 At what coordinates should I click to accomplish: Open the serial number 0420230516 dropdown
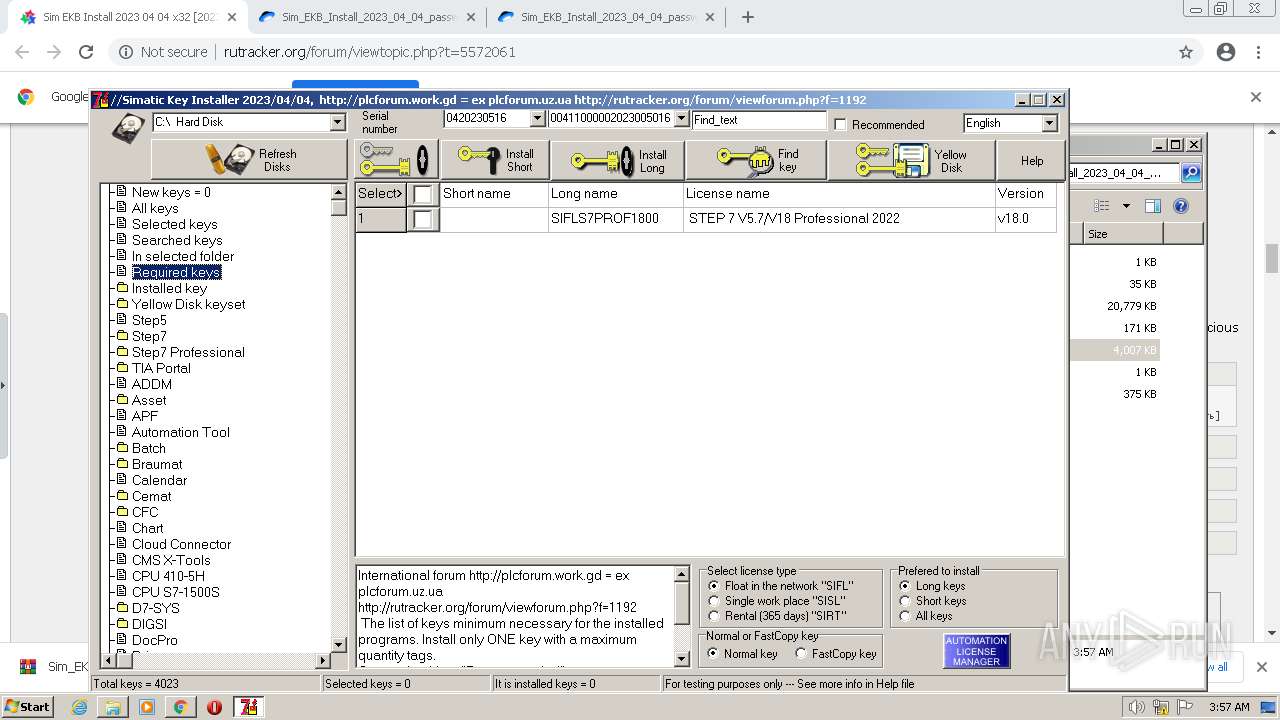(537, 119)
